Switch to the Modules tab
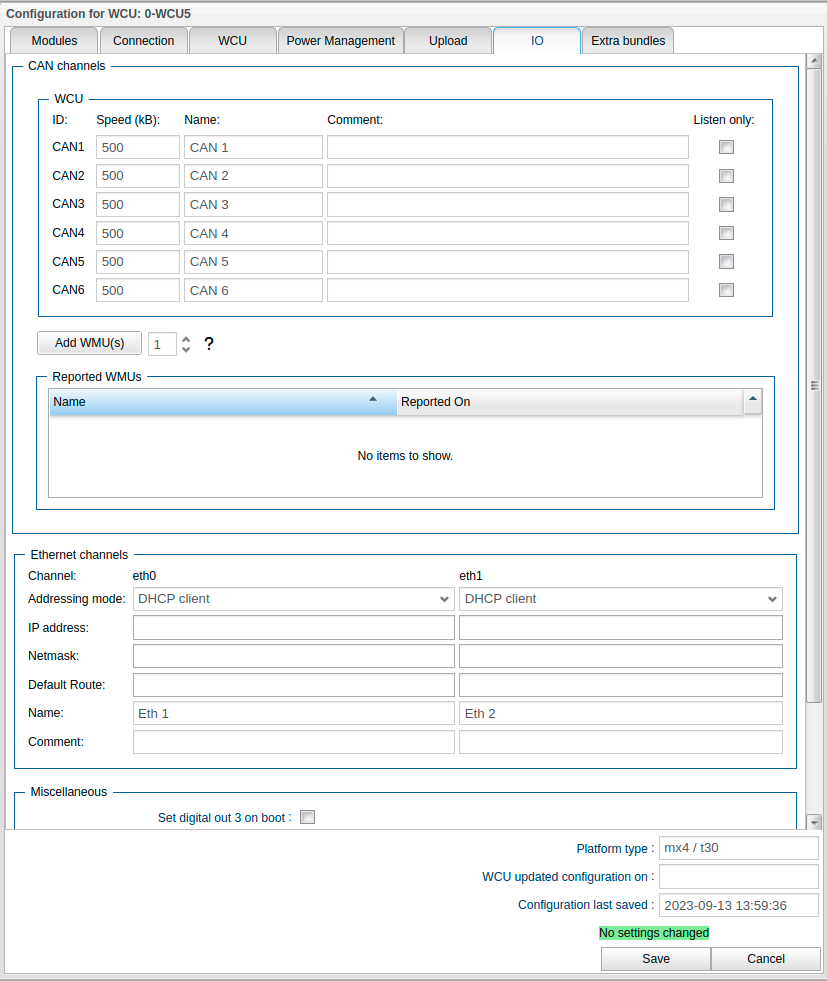This screenshot has height=981, width=827. coord(54,41)
